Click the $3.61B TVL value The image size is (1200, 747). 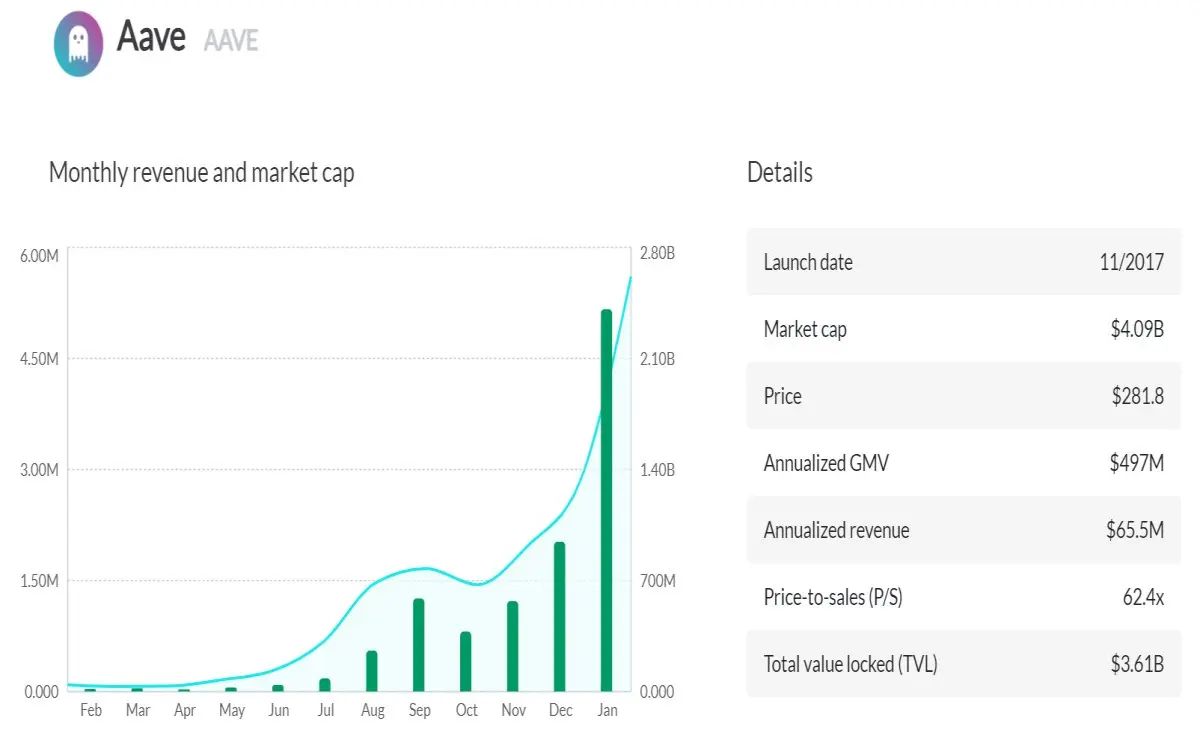1137,664
